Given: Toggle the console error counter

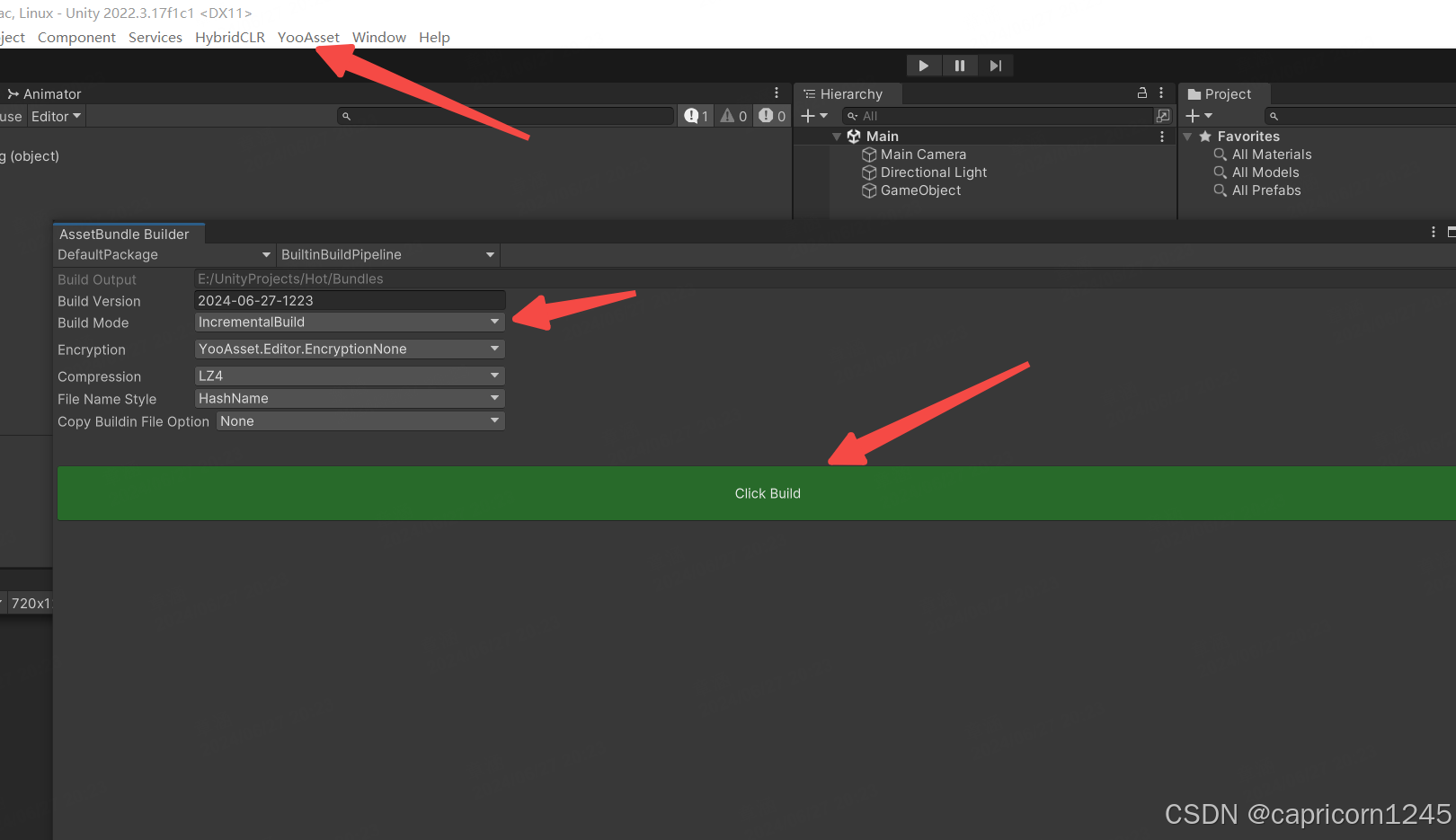Looking at the screenshot, I should pos(772,116).
